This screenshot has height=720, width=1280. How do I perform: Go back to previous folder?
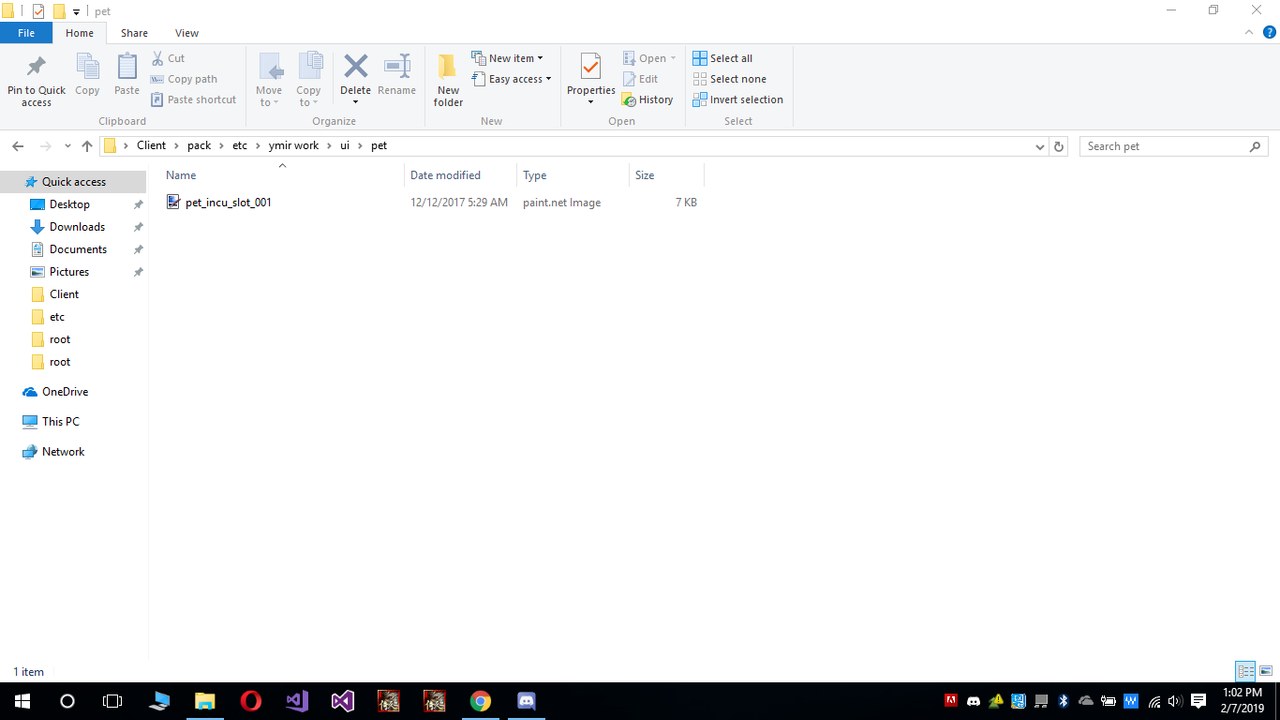pos(18,146)
